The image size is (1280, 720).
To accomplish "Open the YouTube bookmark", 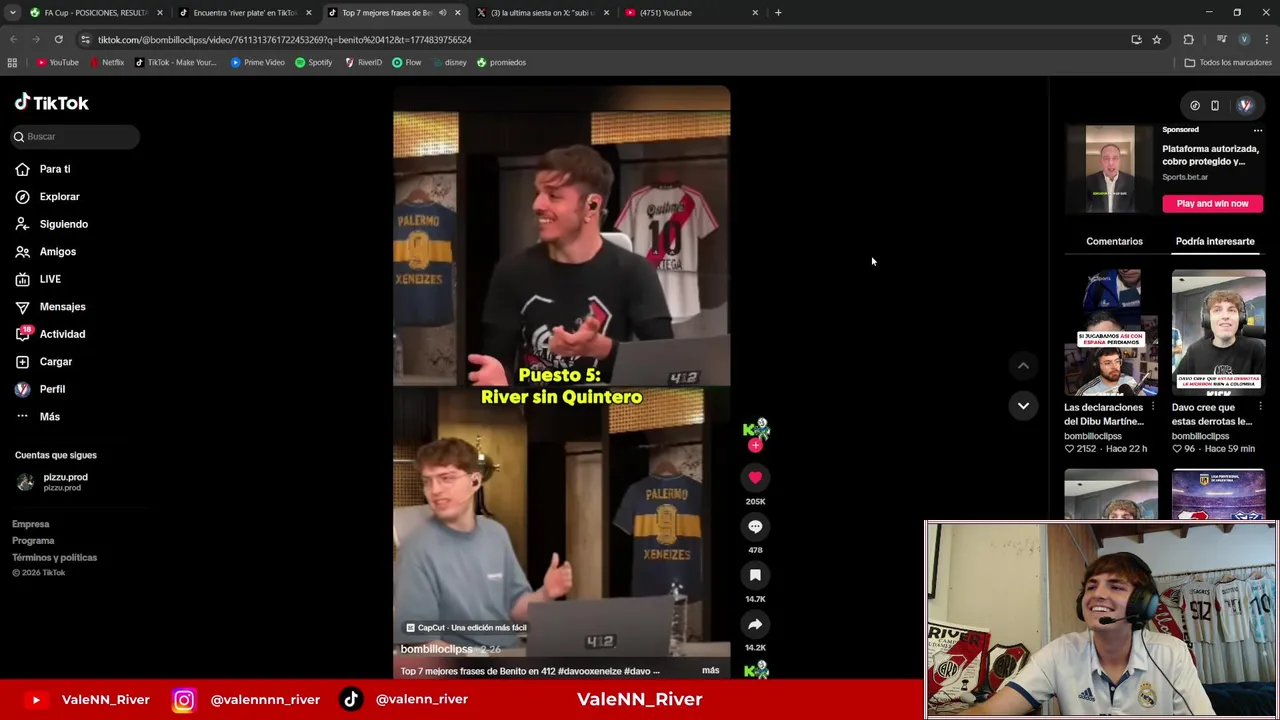I will [57, 62].
